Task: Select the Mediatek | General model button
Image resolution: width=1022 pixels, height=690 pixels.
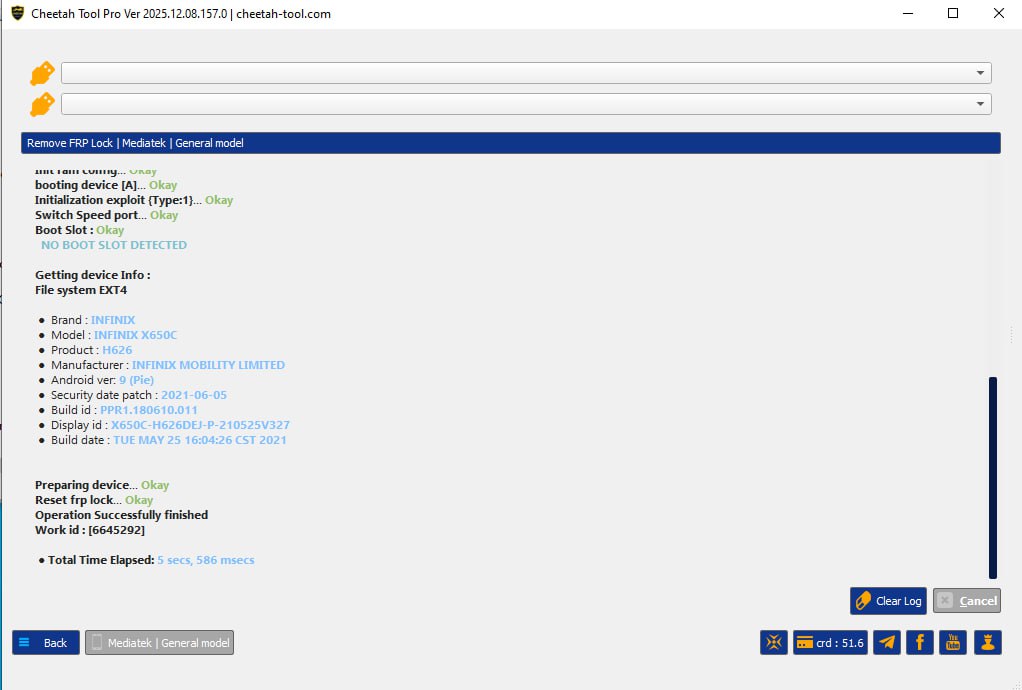Action: [159, 642]
